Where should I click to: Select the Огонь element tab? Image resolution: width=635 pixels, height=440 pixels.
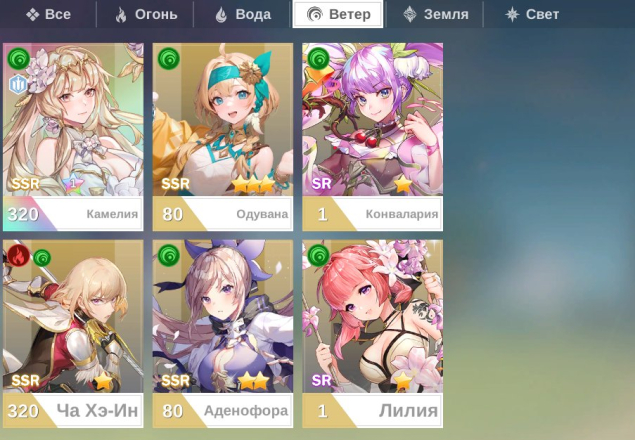(x=145, y=14)
